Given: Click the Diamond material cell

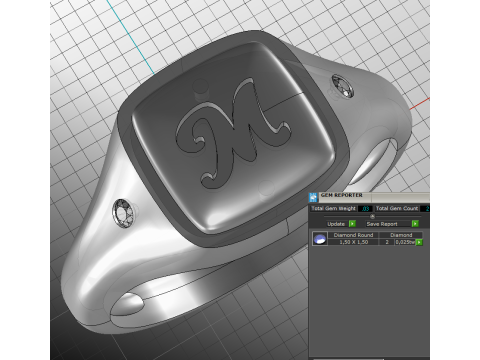Looking at the screenshot, I should click(401, 235).
